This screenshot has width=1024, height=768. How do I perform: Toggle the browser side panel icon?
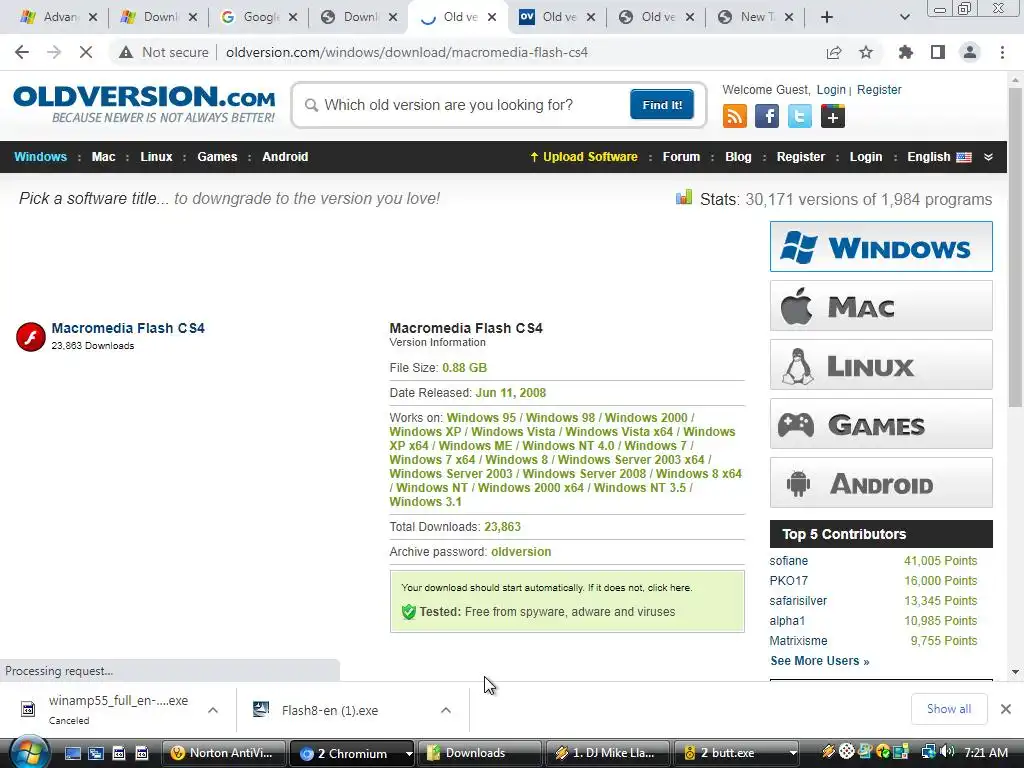click(x=938, y=52)
